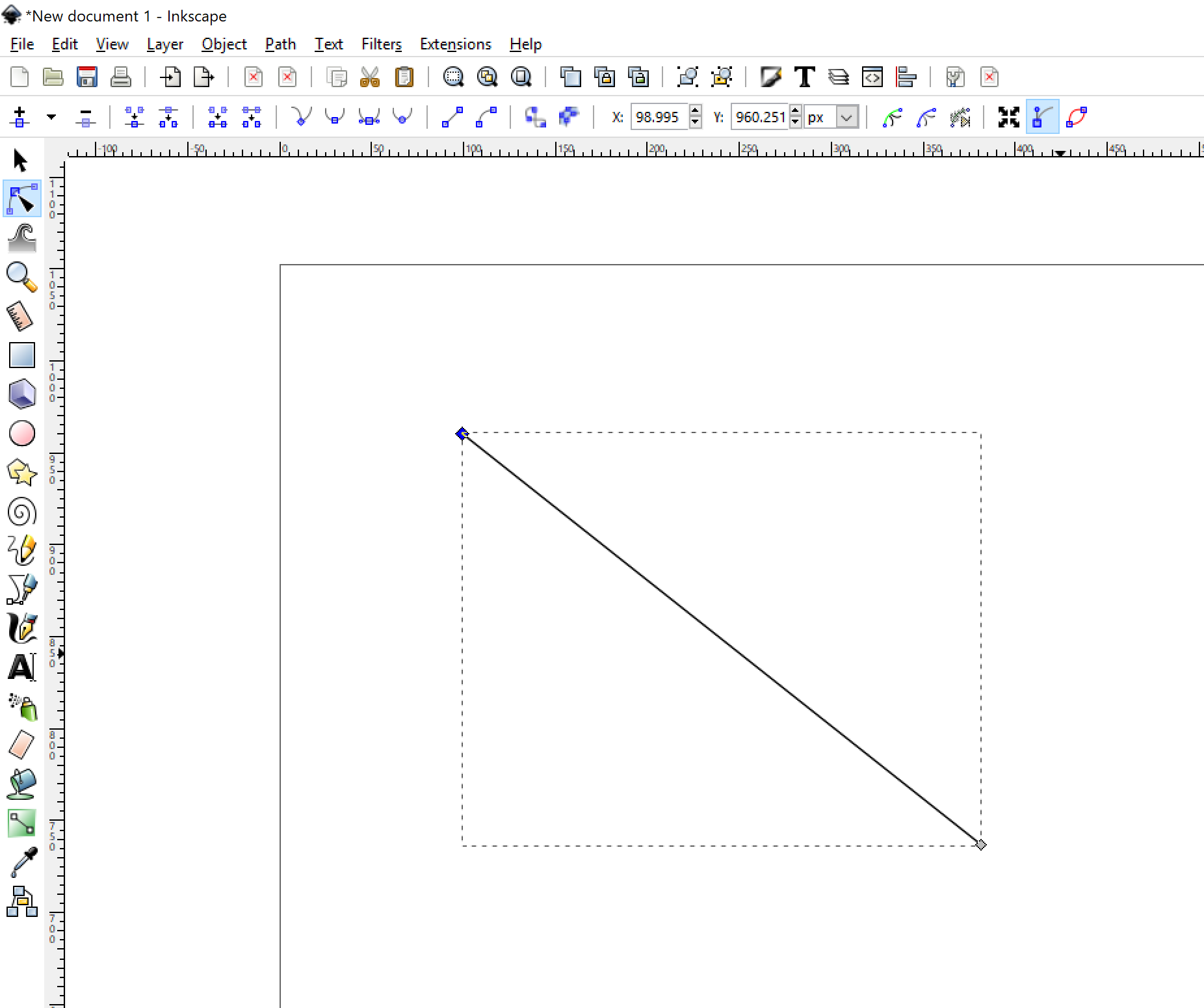This screenshot has height=1008, width=1204.
Task: Select the Star and polygon tool
Action: 21,473
